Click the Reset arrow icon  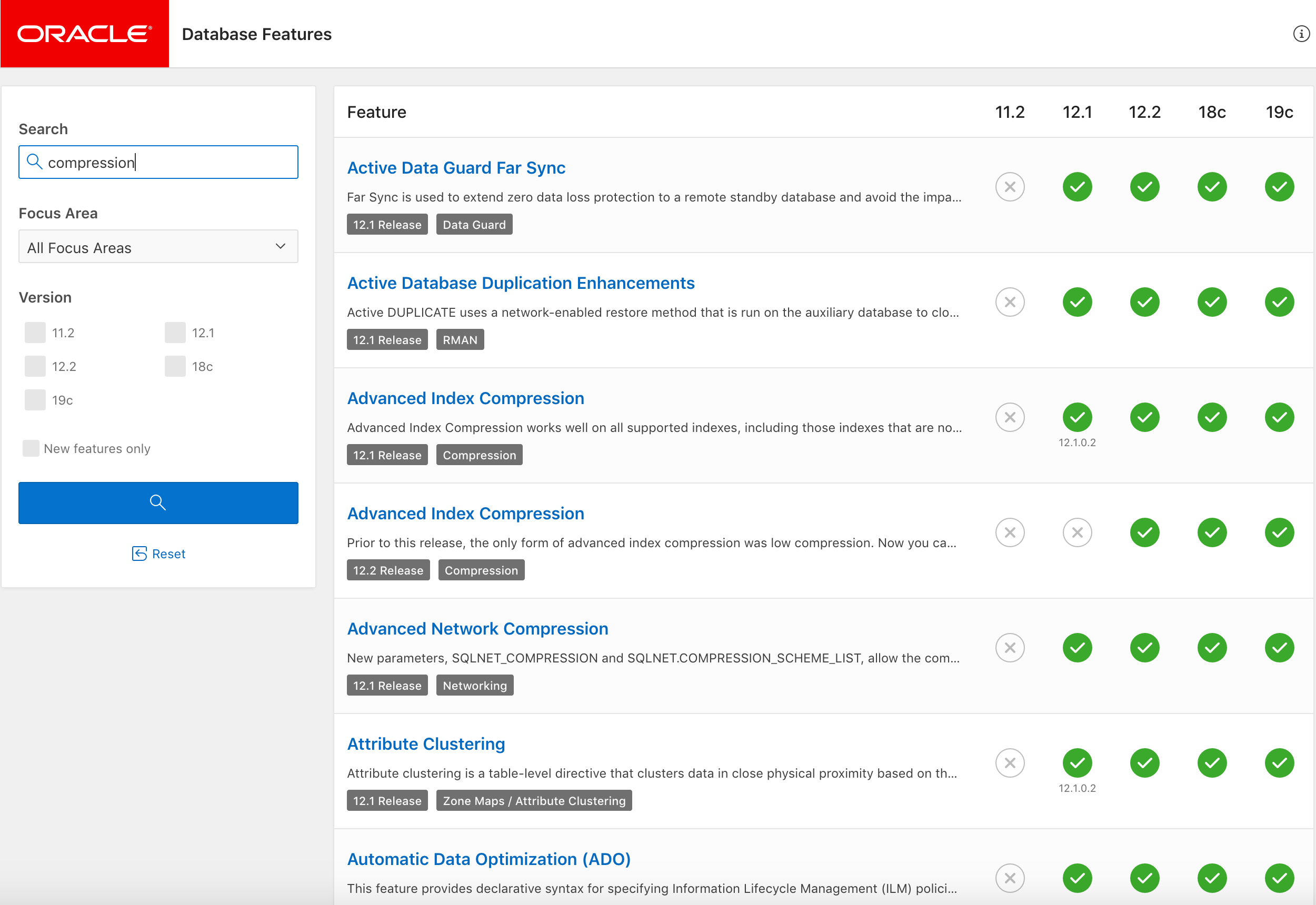139,554
